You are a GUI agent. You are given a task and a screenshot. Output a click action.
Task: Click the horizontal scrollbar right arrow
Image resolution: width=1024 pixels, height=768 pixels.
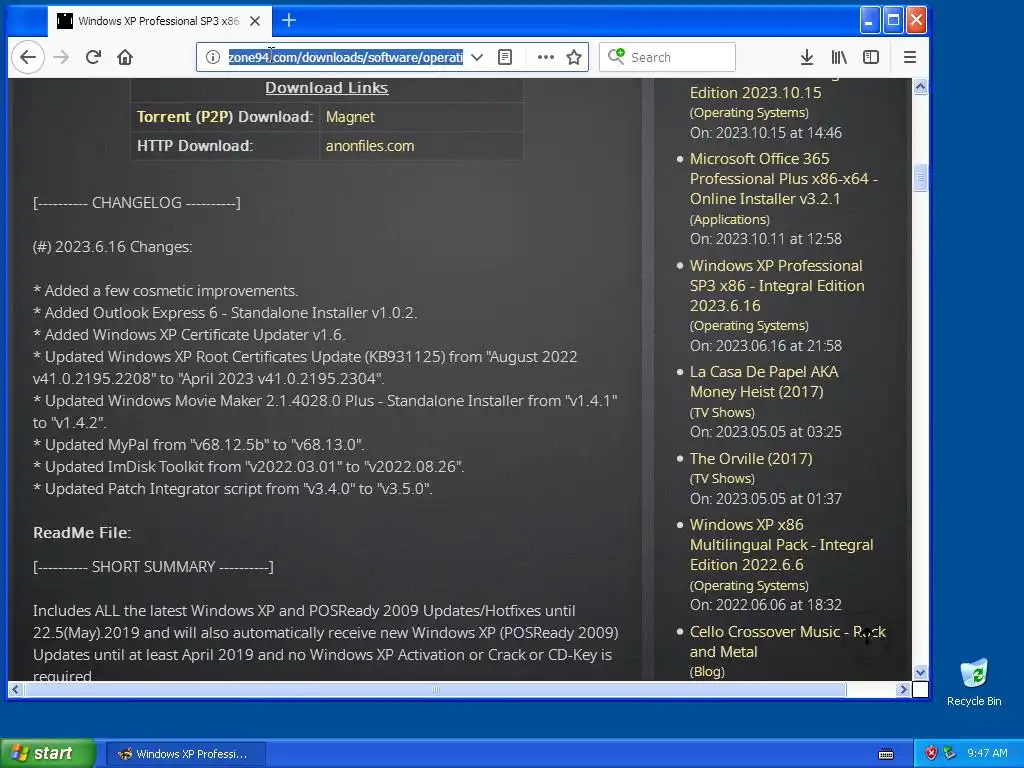point(903,689)
